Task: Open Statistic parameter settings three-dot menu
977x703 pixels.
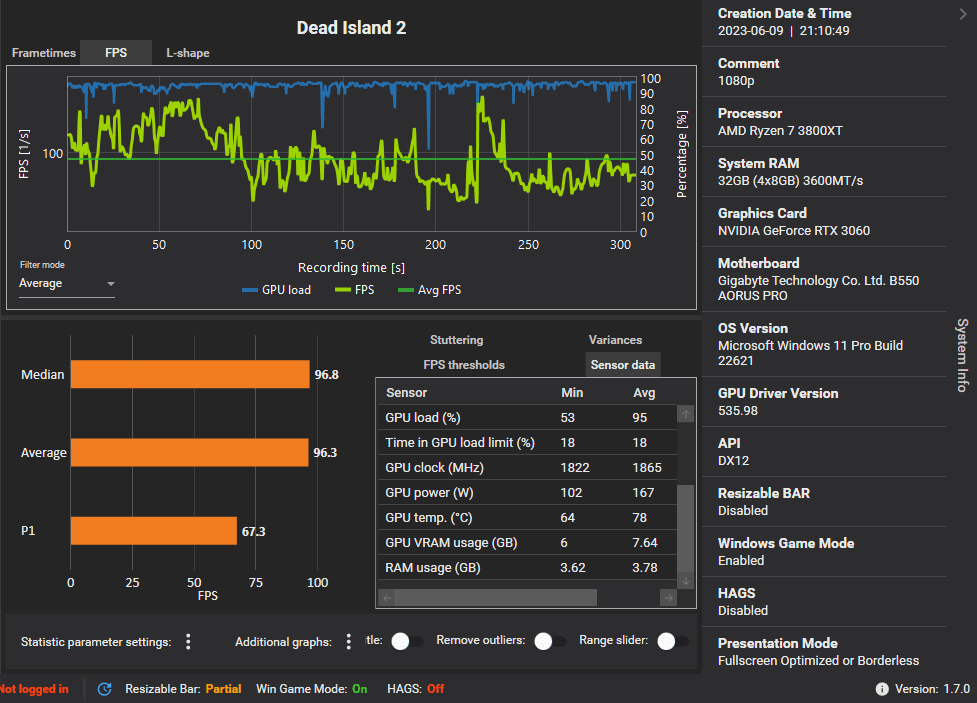Action: click(x=188, y=642)
